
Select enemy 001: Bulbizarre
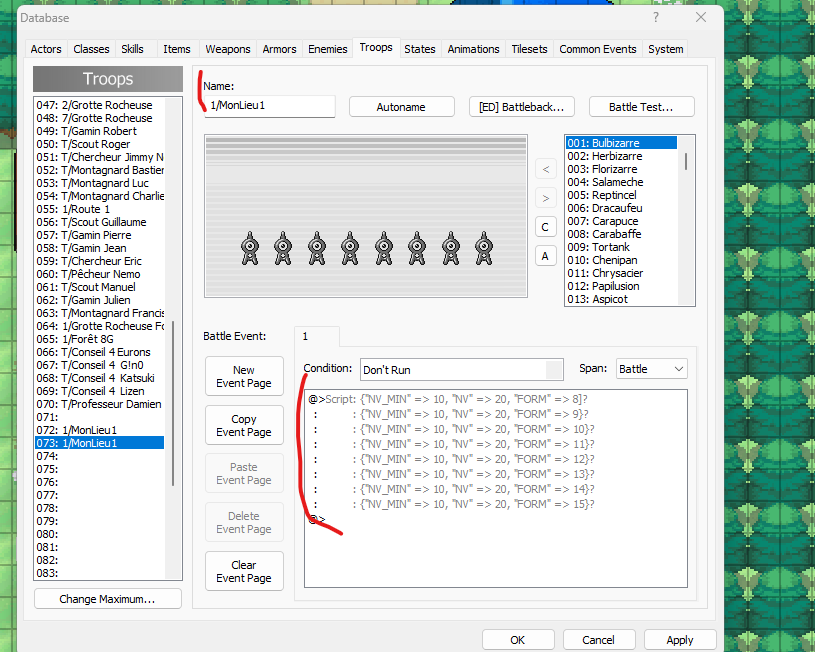click(621, 143)
